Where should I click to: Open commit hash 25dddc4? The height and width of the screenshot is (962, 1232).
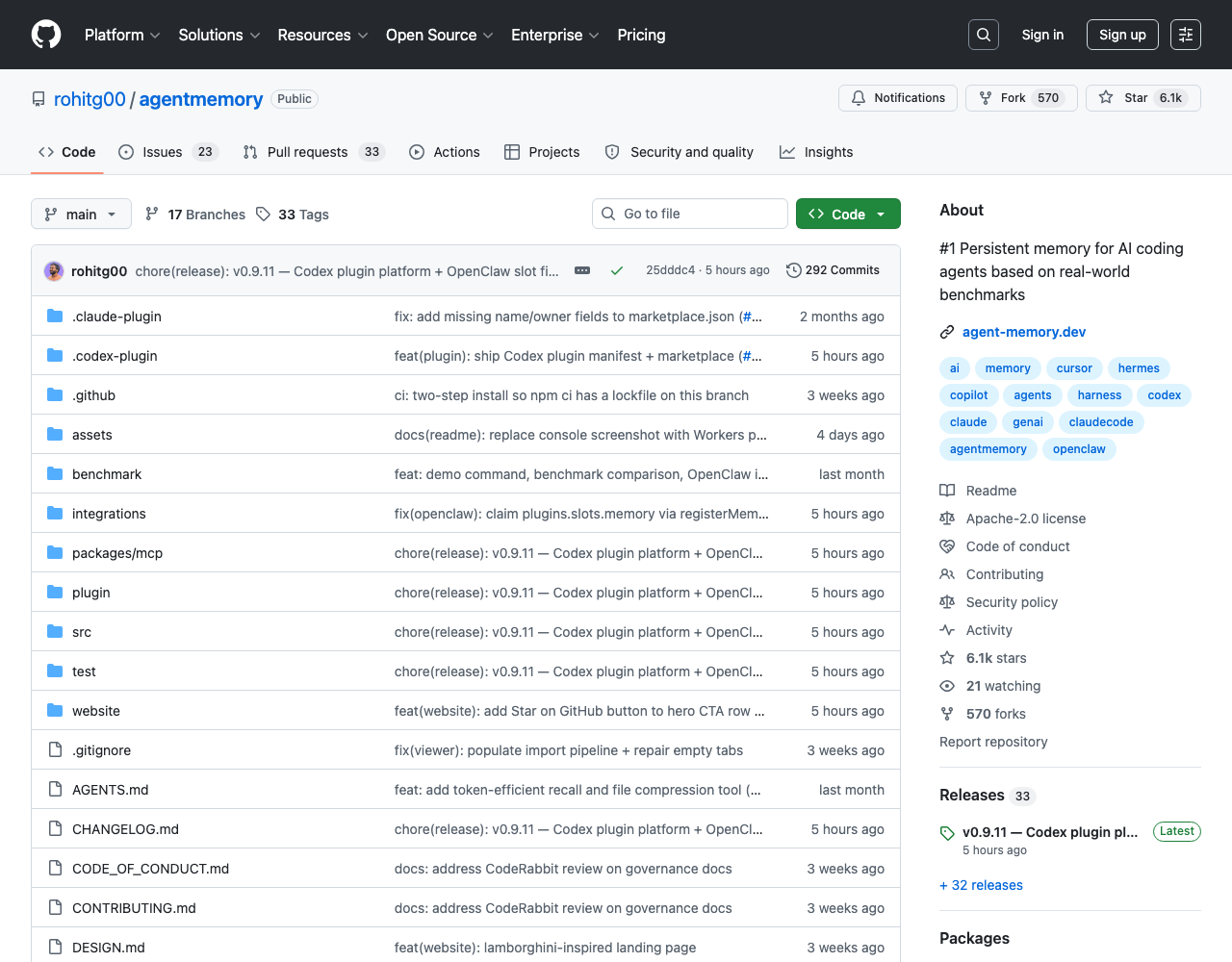(x=670, y=270)
